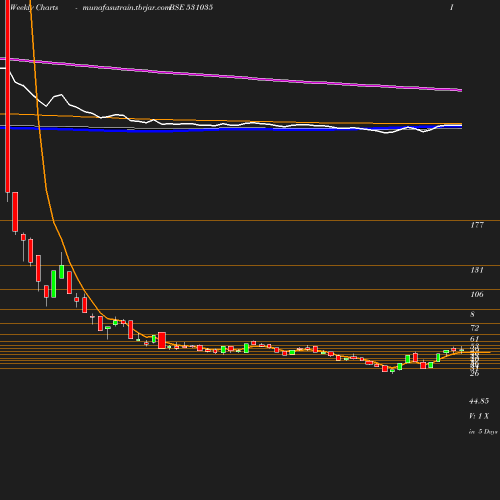
Task: Click the 'BSE 531035' symbol label
Action: (x=191, y=7)
